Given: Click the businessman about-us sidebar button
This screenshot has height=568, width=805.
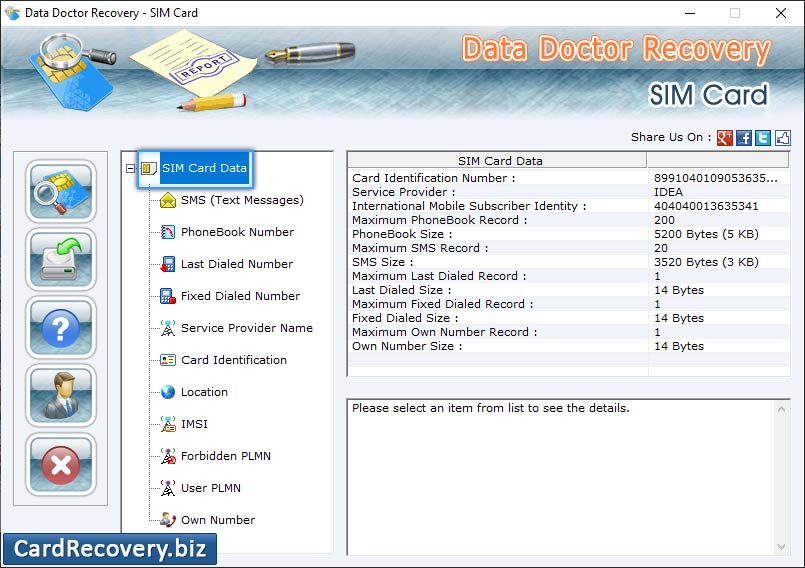Looking at the screenshot, I should tap(61, 396).
